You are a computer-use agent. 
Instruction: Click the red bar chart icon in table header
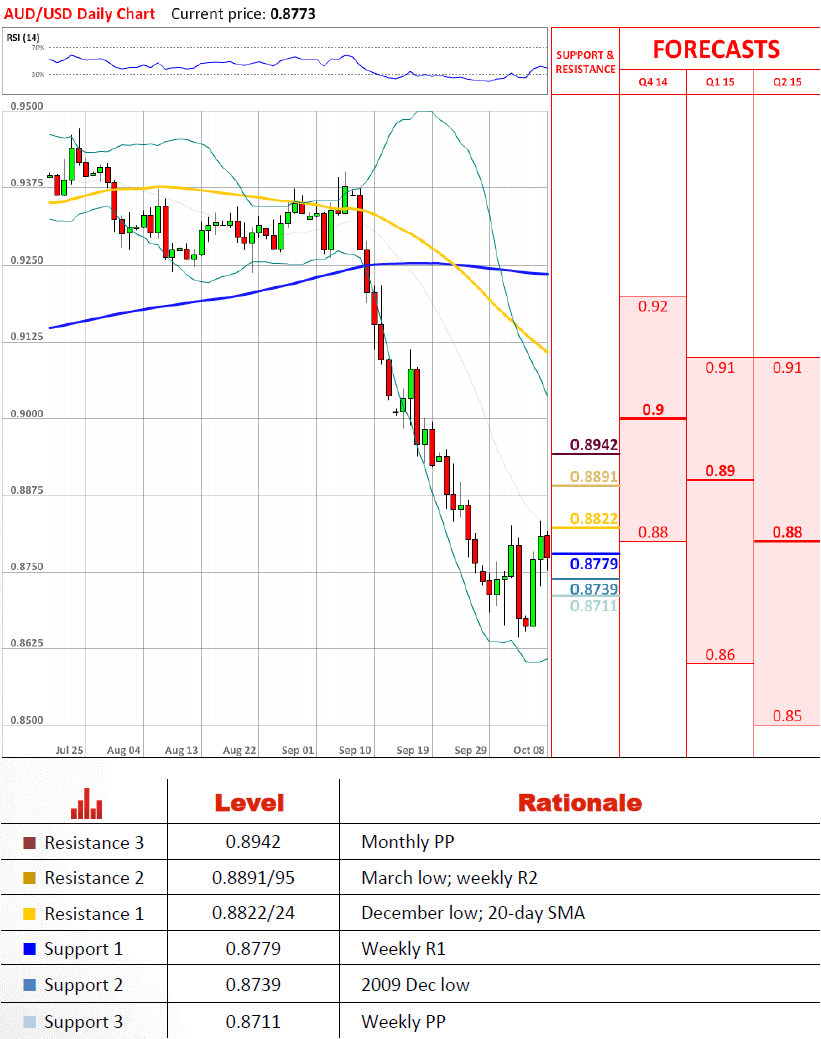click(87, 803)
